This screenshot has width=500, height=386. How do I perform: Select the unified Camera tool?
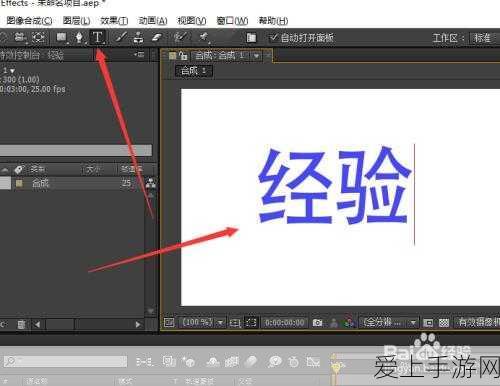coord(20,37)
